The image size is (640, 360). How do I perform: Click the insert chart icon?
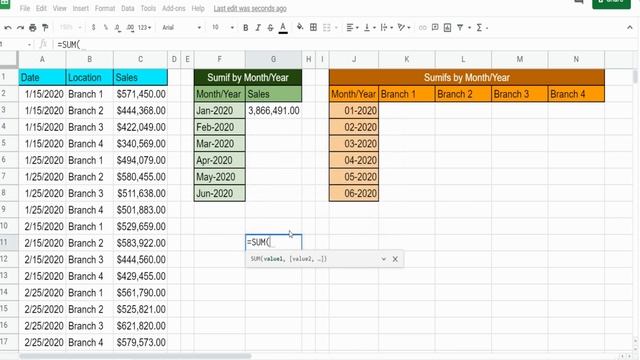coord(447,27)
